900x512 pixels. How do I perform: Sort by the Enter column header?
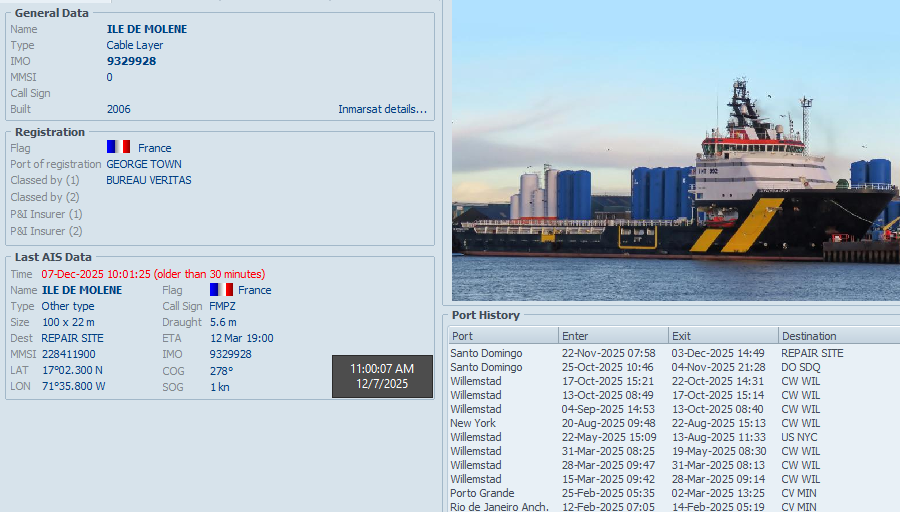(x=614, y=336)
